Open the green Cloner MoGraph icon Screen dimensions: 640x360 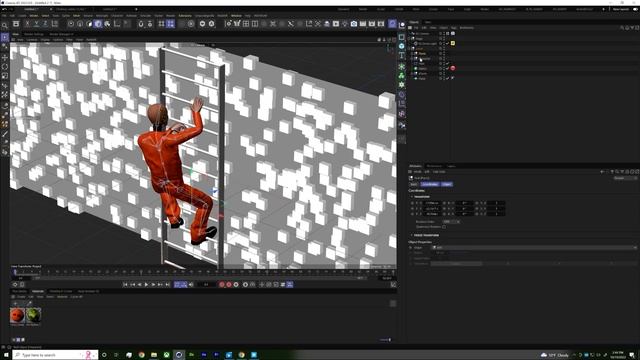pyautogui.click(x=402, y=76)
